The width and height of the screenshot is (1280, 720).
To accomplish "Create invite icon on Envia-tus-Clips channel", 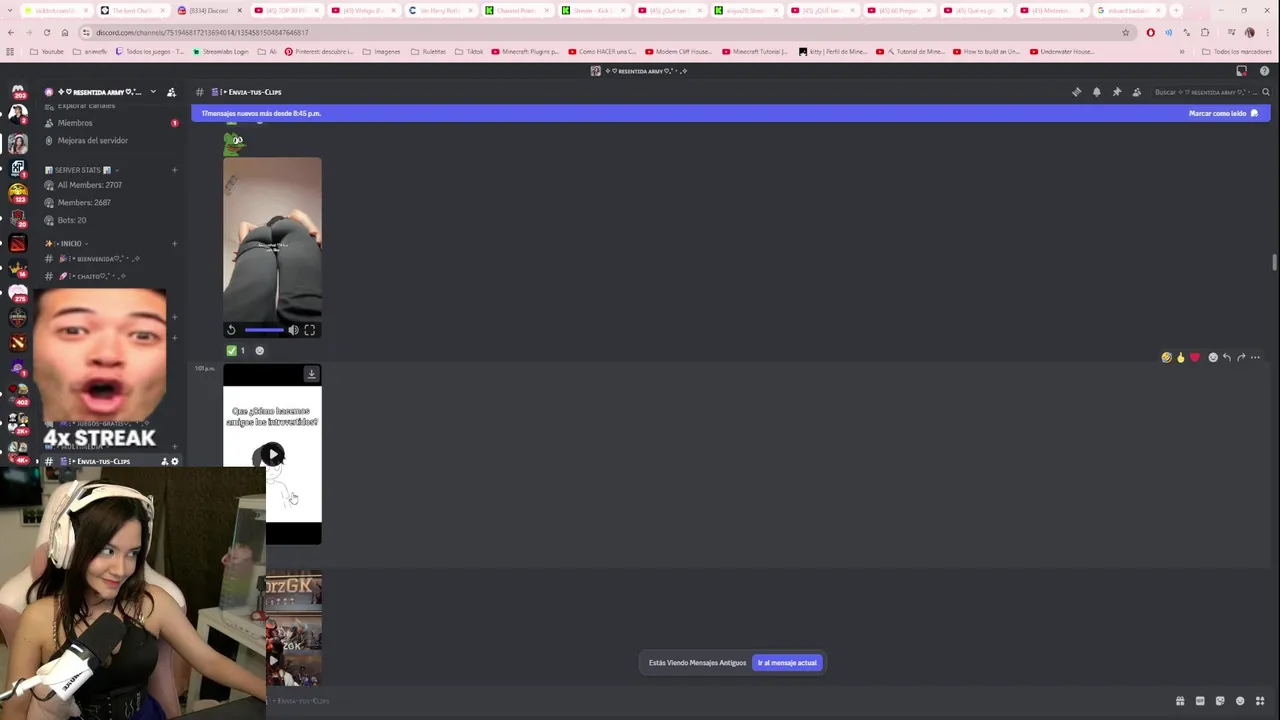I will click(x=165, y=462).
